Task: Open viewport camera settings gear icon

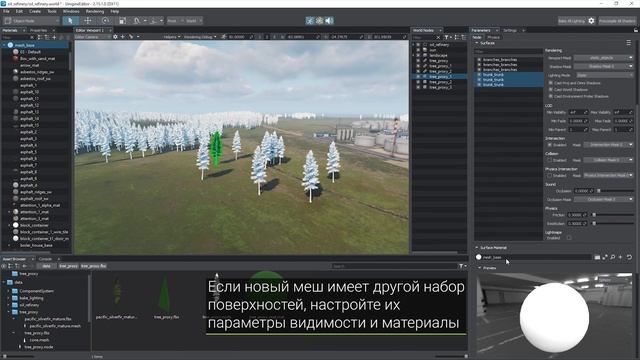Action: (x=115, y=37)
